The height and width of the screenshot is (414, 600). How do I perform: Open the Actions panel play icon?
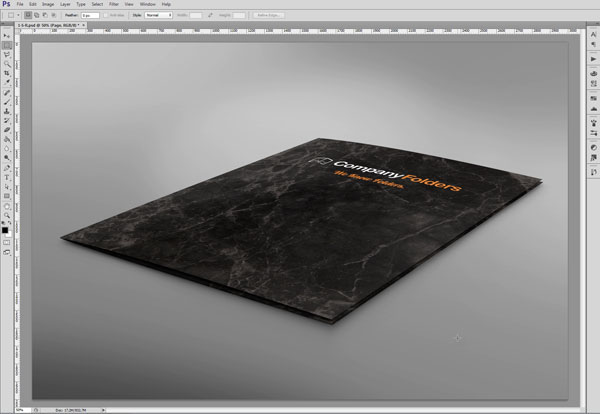click(593, 59)
